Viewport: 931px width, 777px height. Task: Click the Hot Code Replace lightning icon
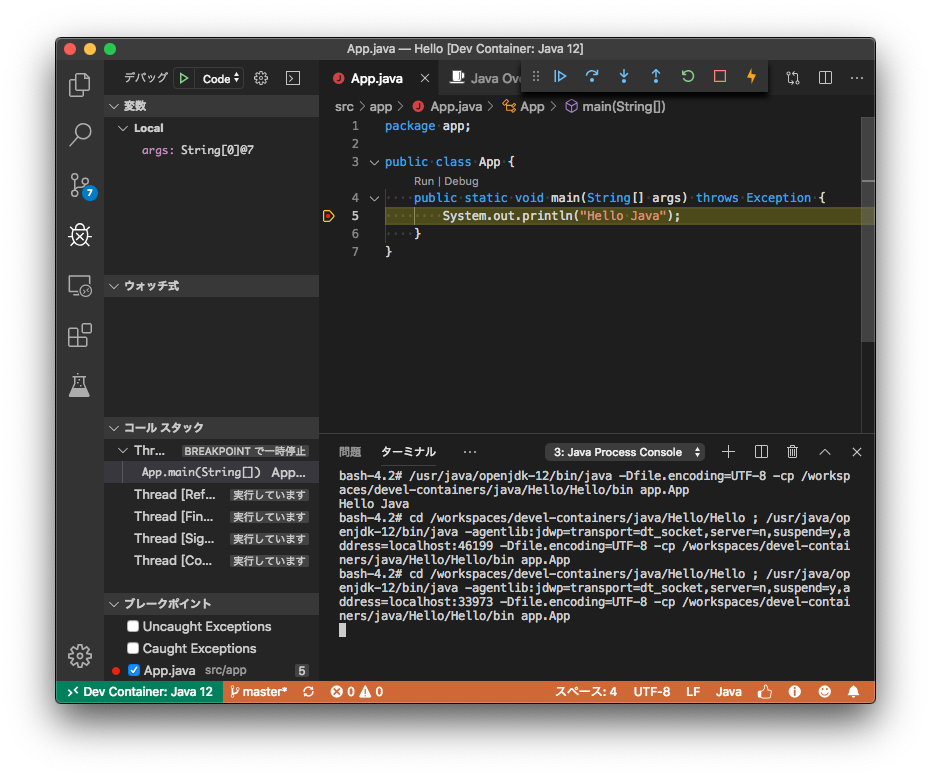[751, 77]
